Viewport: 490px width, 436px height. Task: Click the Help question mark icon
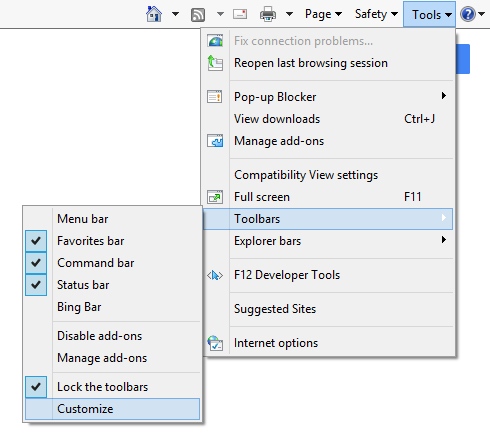tap(468, 14)
